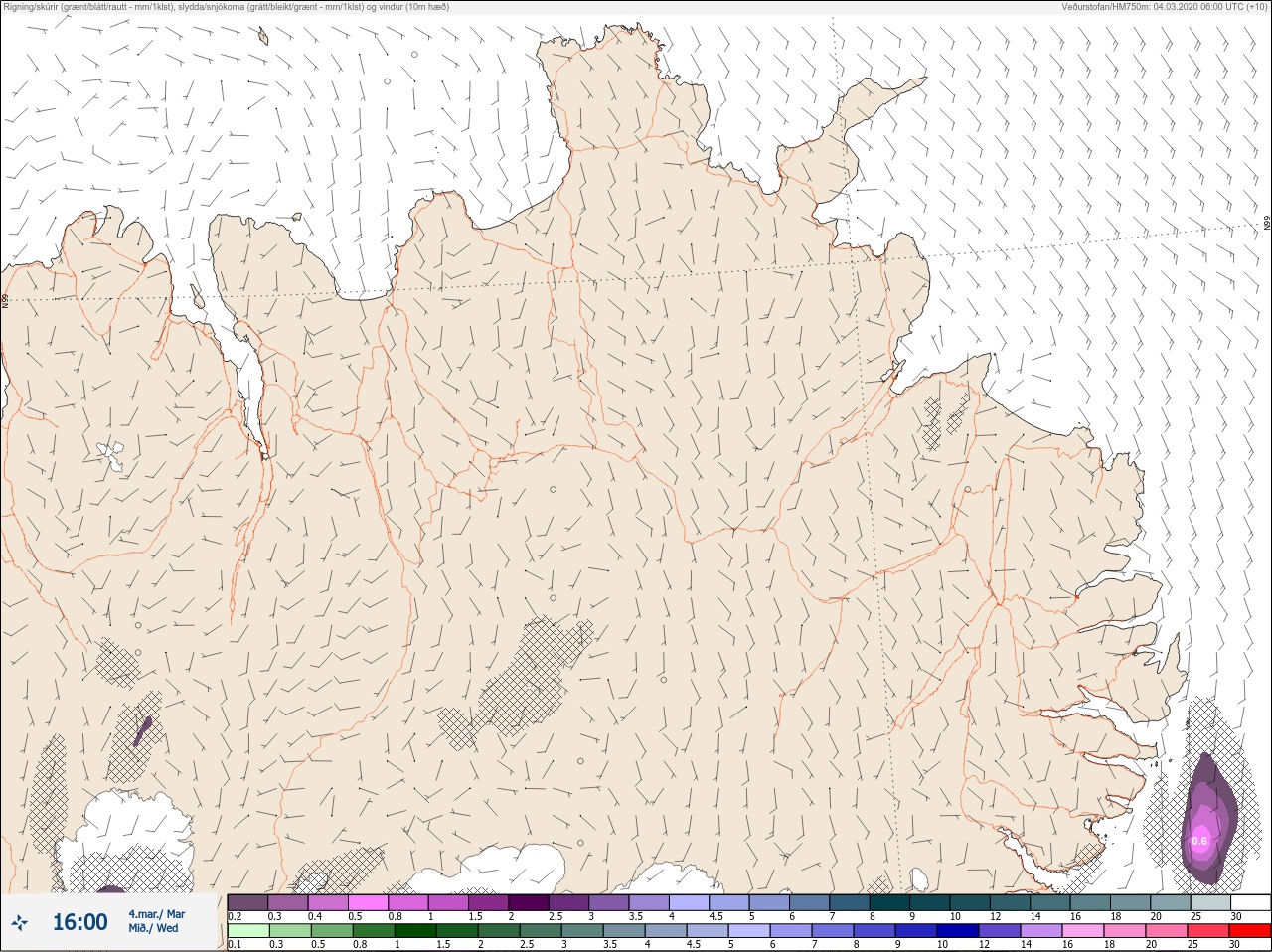Click the dark blue bottom-row swatch labeled 10
This screenshot has width=1272, height=952.
tap(958, 931)
